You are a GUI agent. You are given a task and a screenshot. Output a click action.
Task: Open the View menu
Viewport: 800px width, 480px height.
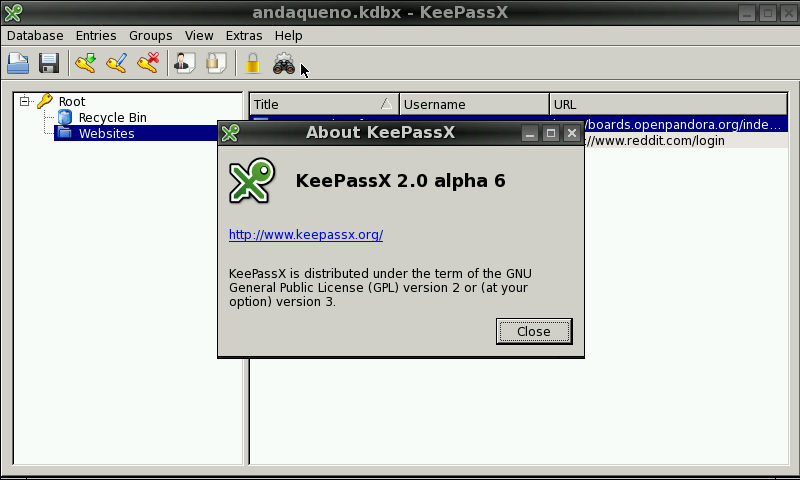click(199, 36)
